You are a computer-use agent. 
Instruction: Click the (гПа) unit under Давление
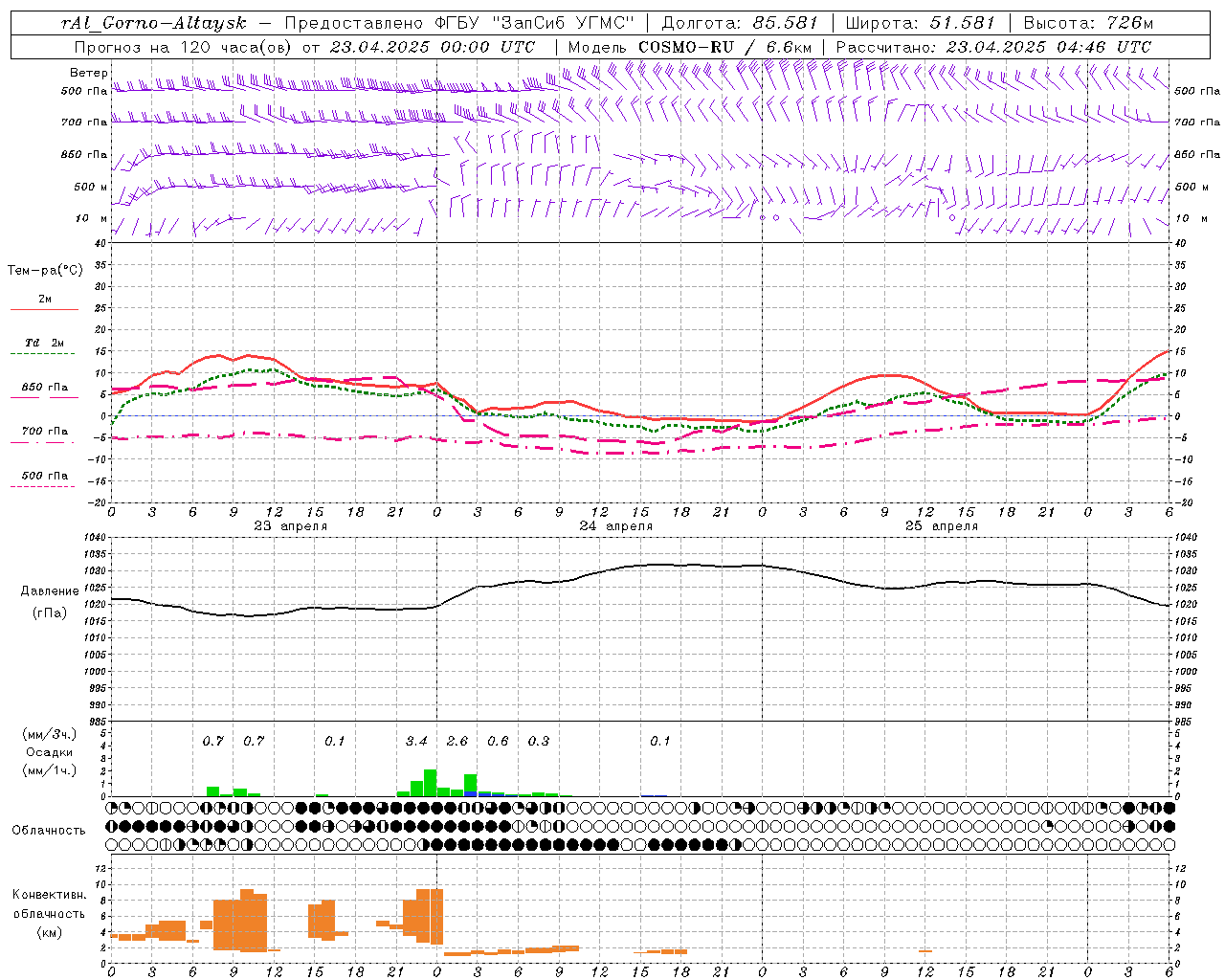tap(49, 613)
